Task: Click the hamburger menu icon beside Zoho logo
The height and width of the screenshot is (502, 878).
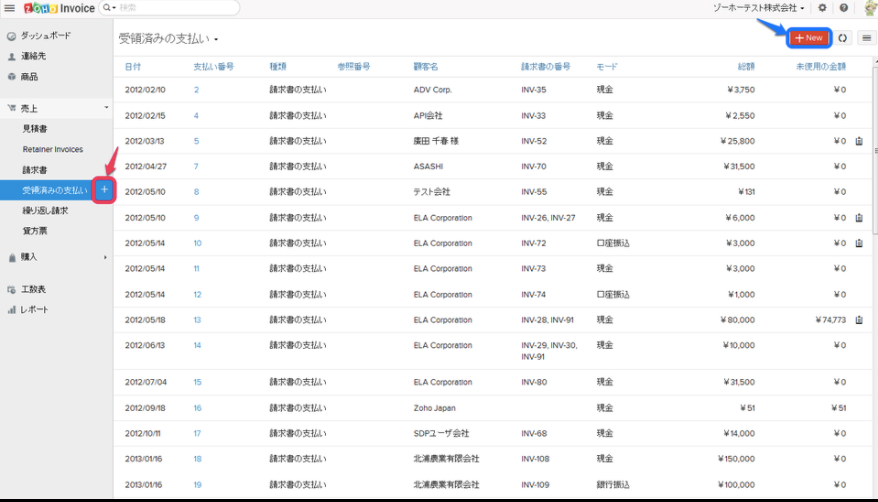Action: coord(9,8)
